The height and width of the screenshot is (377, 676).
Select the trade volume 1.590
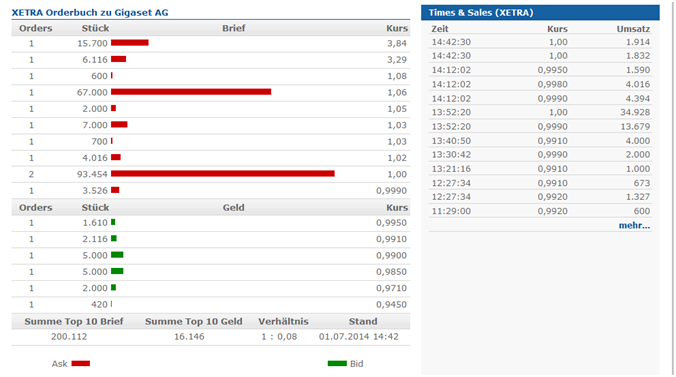(638, 70)
